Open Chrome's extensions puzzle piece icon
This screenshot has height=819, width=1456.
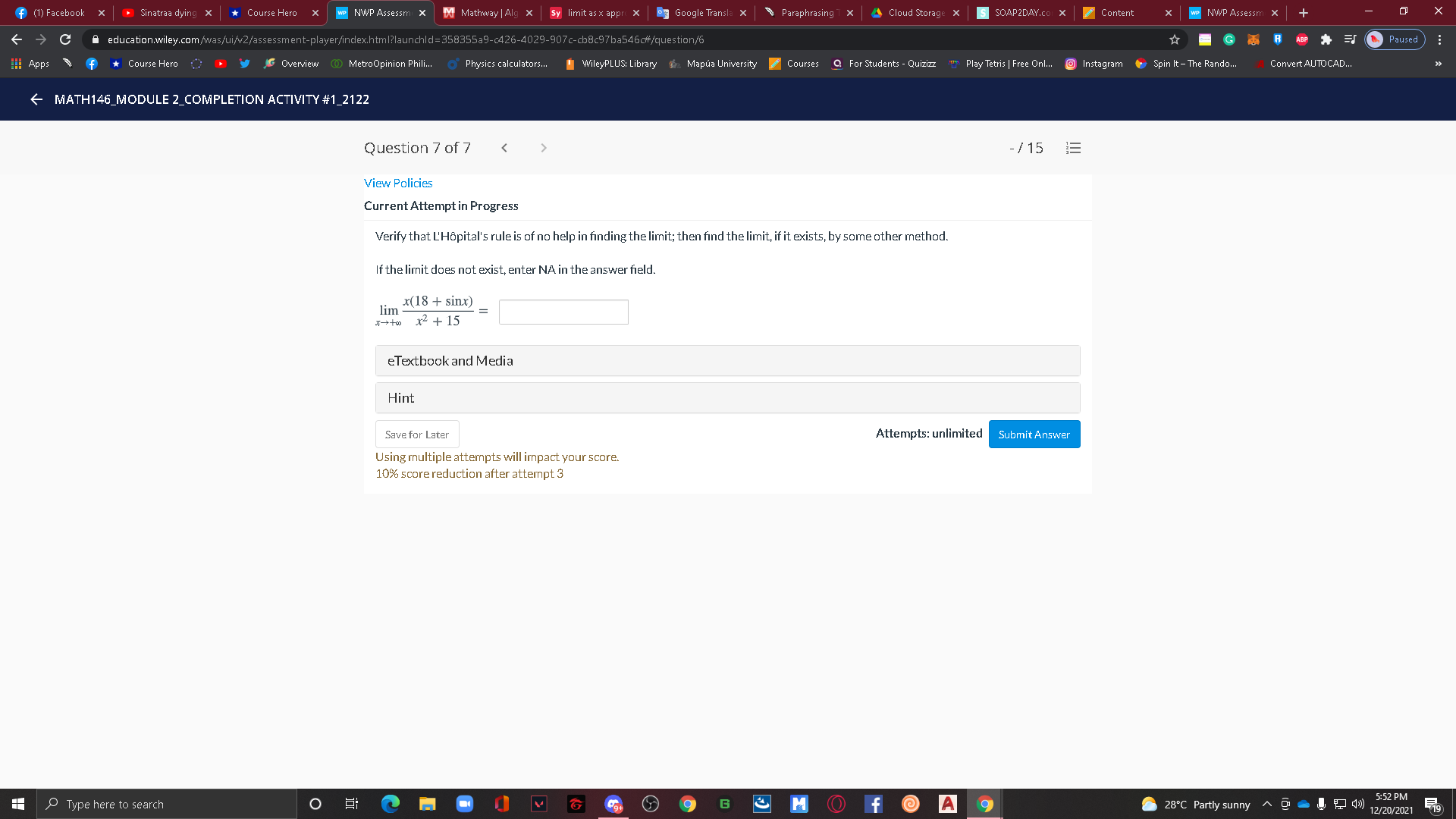(x=1326, y=39)
